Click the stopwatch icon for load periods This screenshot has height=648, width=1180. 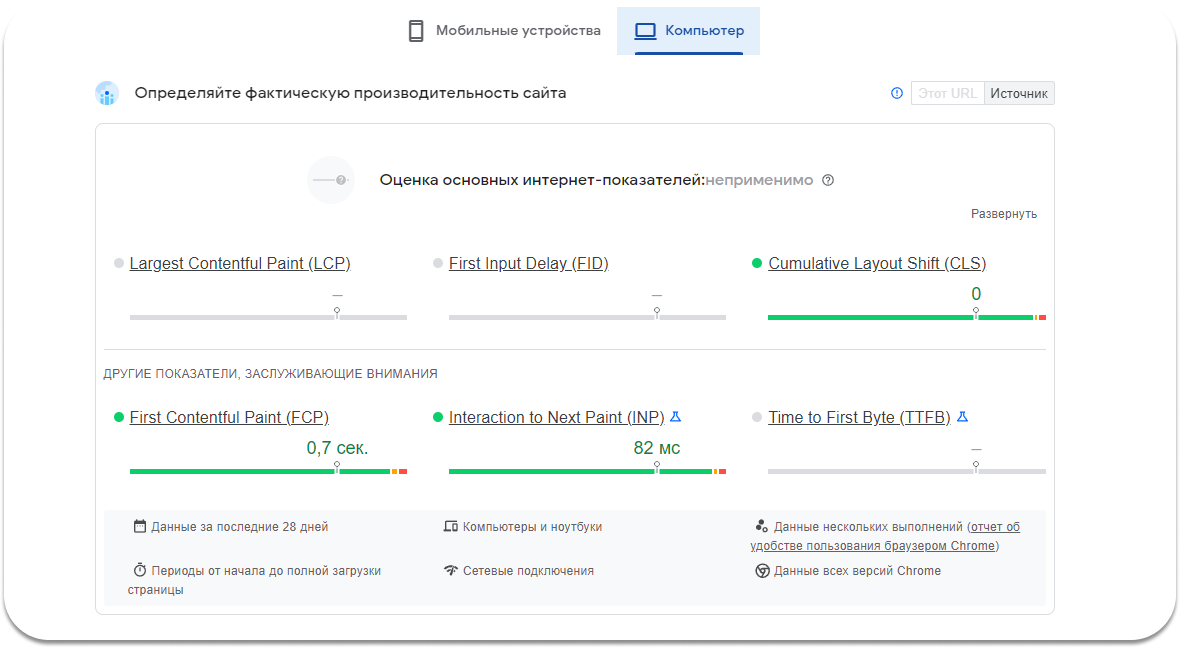[140, 570]
